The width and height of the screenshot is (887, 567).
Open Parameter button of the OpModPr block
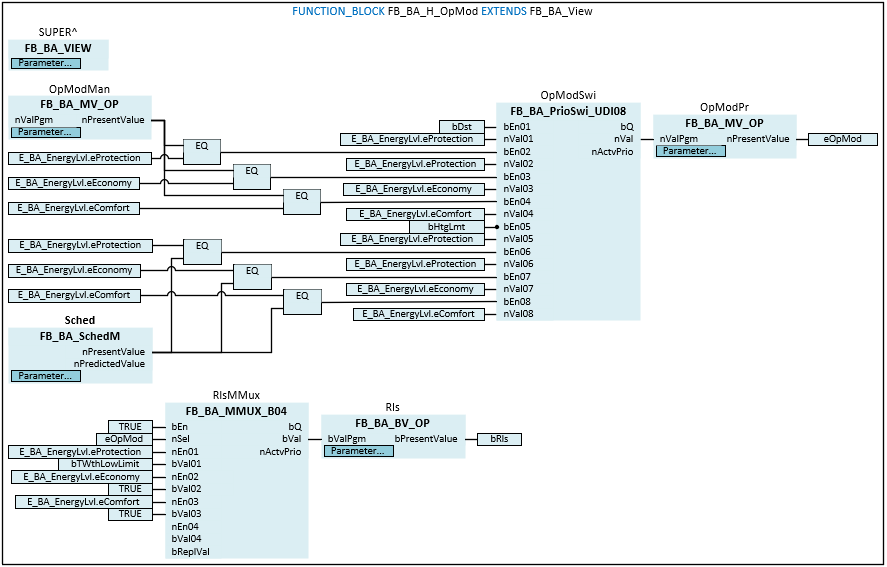tap(690, 151)
